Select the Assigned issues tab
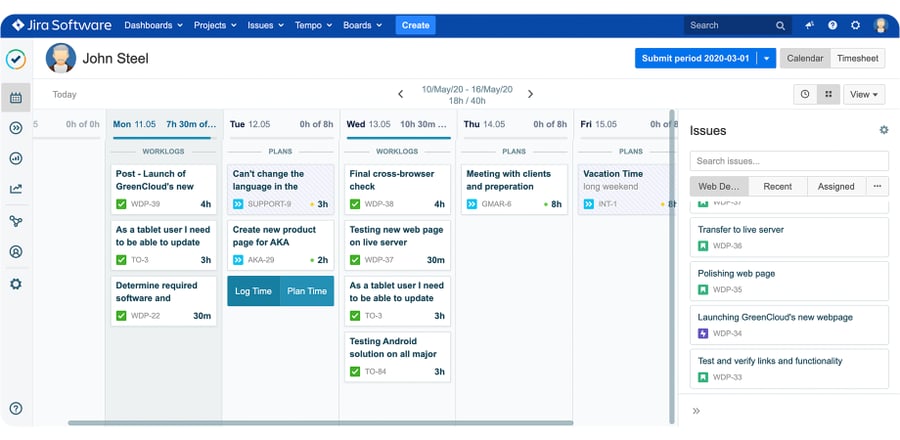The image size is (900, 440). click(836, 186)
